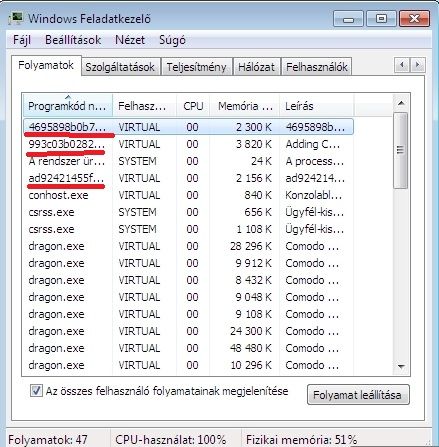Click the tab strip left arrow

pyautogui.click(x=402, y=65)
